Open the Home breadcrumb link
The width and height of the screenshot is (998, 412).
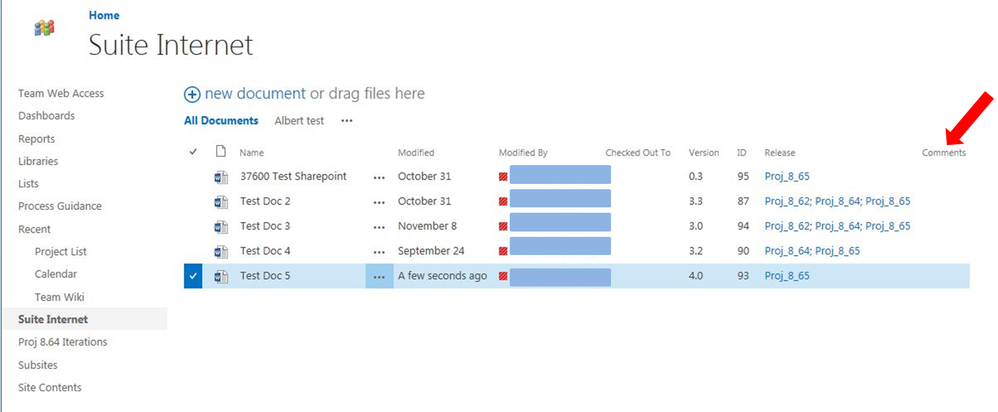(104, 15)
